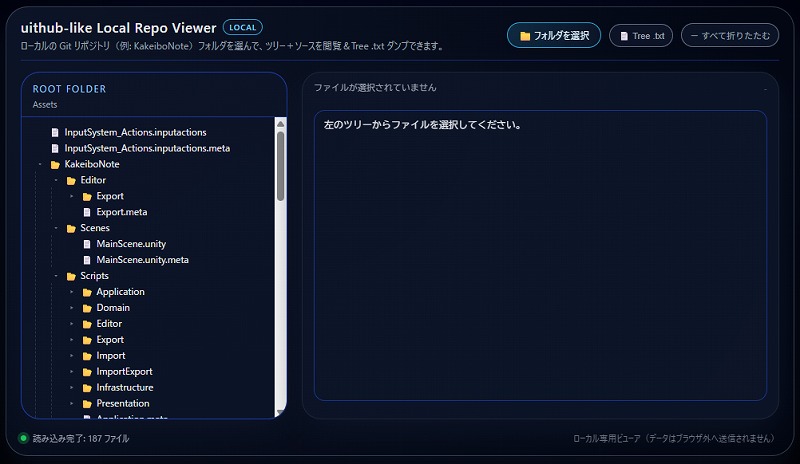
Task: Click the 左のツリーからファイルを選択してください message
Action: click(422, 125)
